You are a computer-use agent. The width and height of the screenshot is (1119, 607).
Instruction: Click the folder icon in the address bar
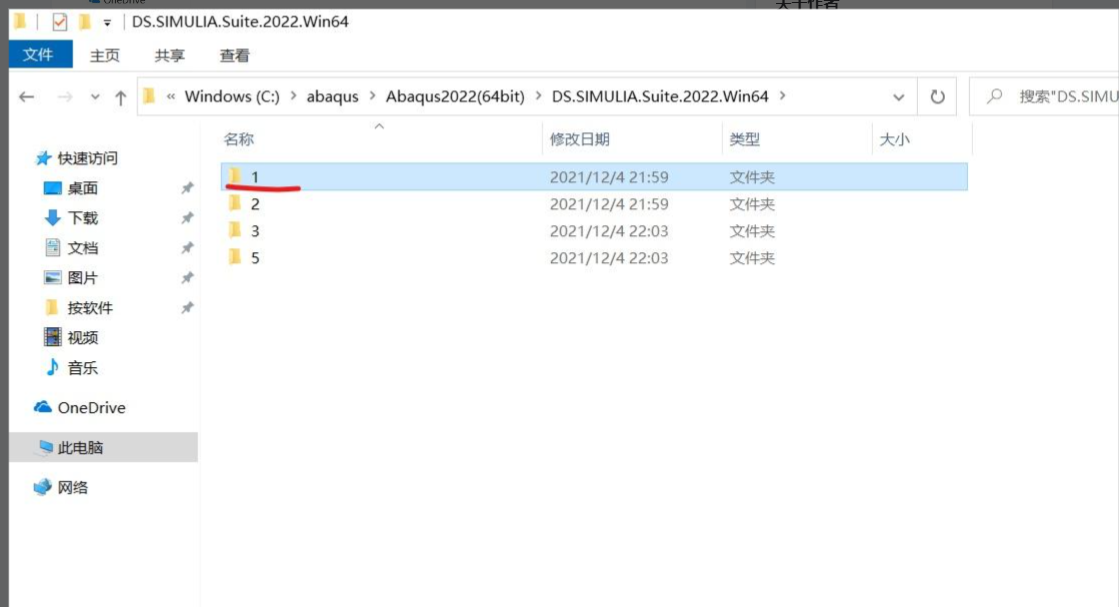pyautogui.click(x=148, y=96)
